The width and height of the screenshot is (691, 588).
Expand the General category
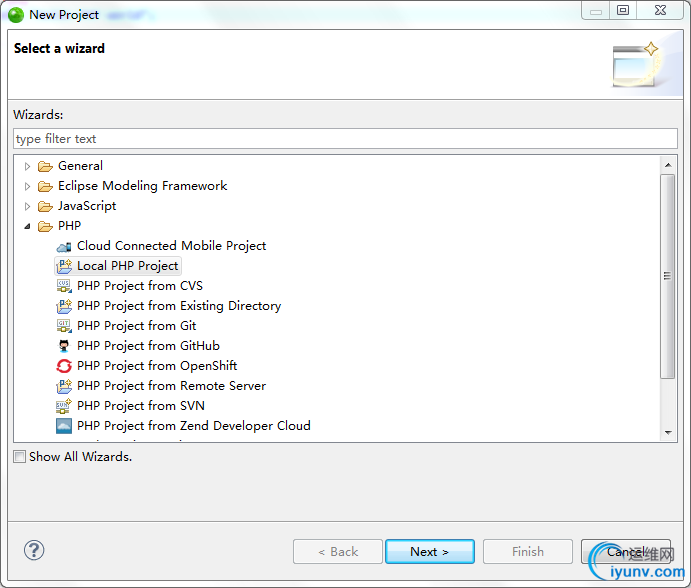pos(27,167)
